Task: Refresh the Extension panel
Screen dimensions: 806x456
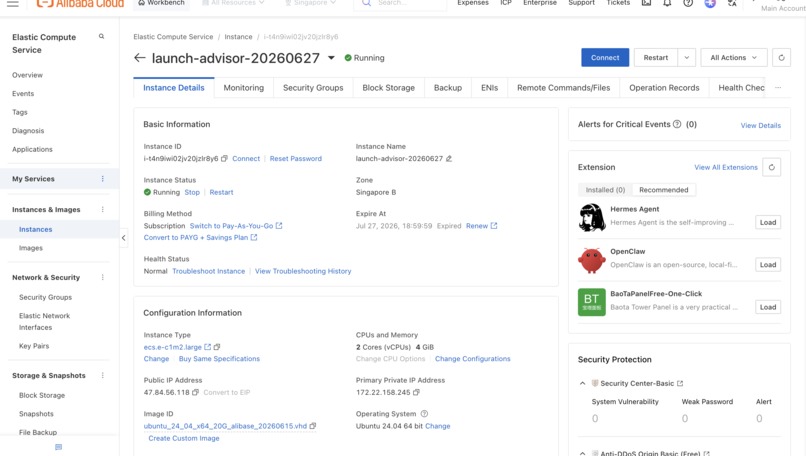Action: click(x=772, y=167)
